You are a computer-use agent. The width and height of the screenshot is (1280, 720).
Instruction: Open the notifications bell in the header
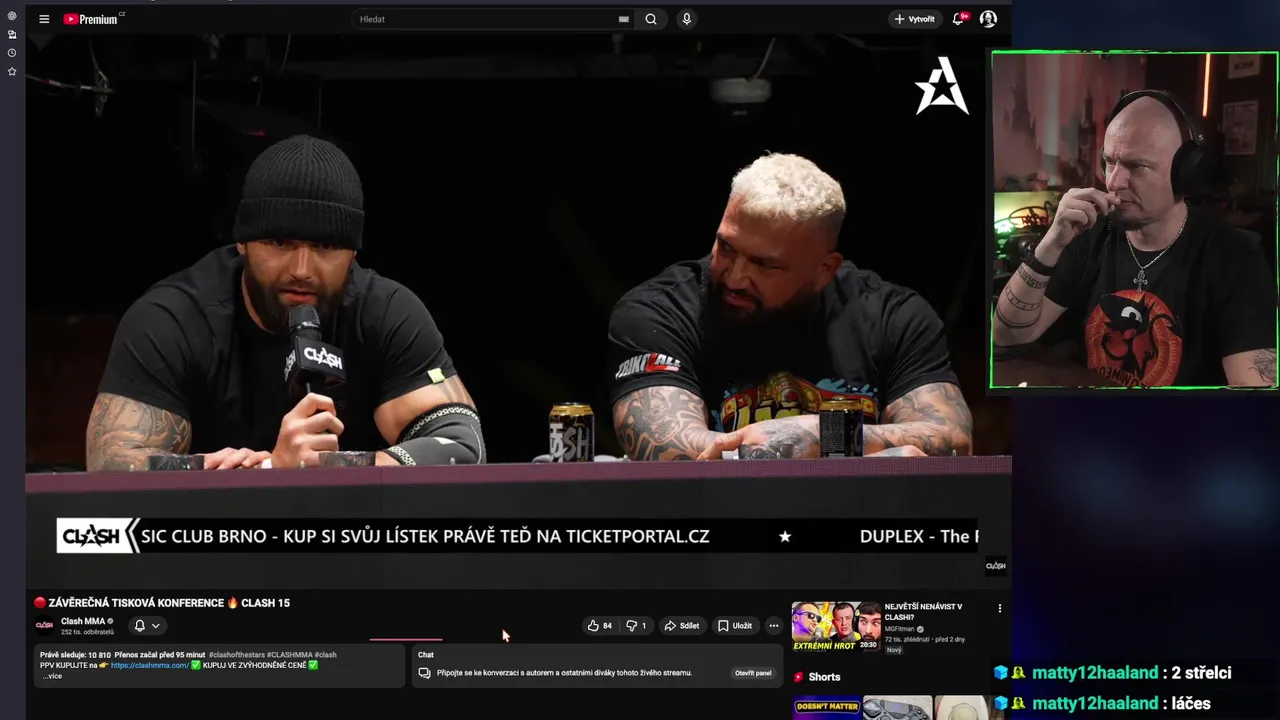coord(960,19)
